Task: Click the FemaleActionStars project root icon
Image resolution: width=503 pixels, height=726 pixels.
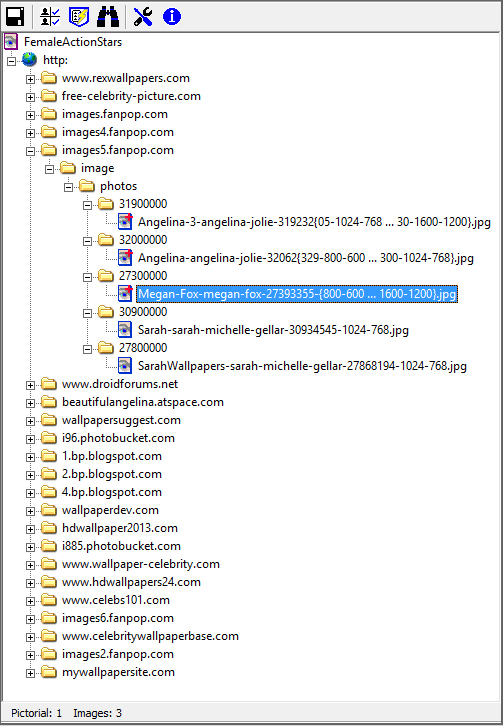Action: [11, 42]
